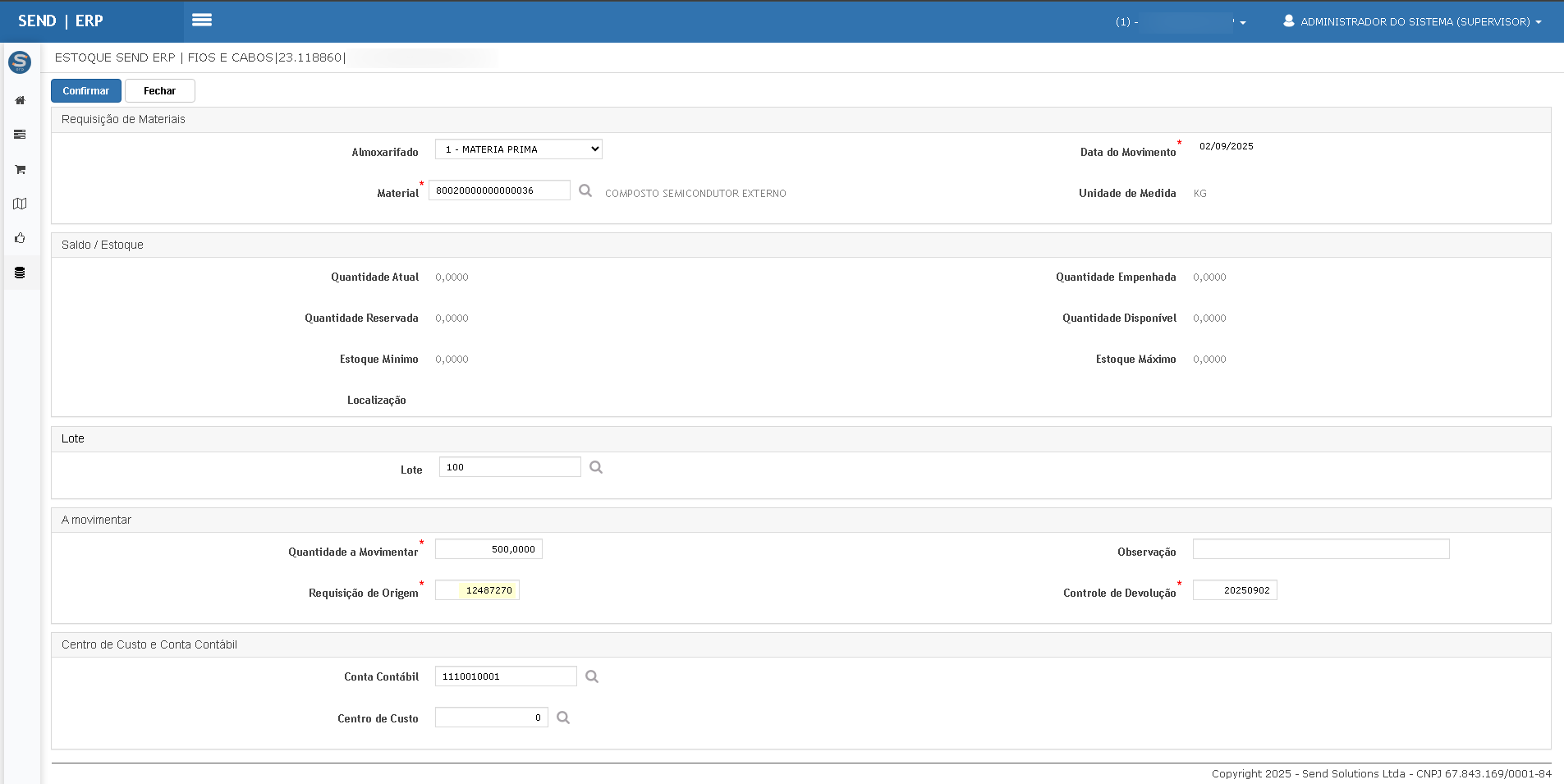Click the home icon in the sidebar

click(x=20, y=100)
